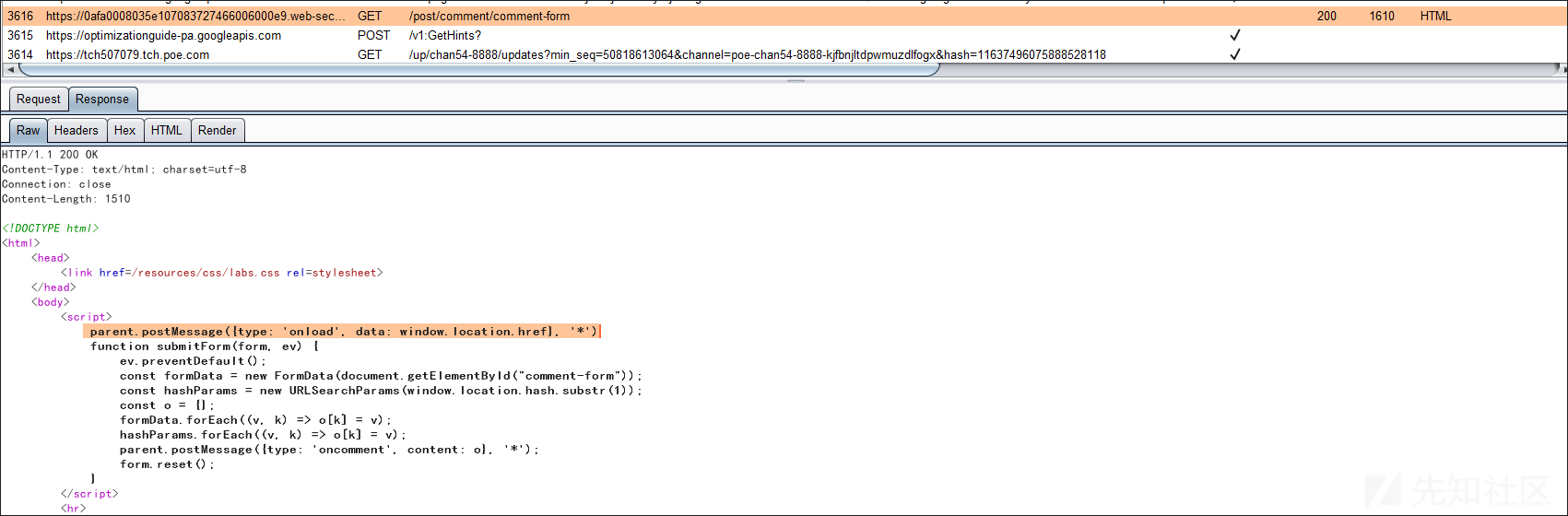
Task: Click the 200 status cell
Action: (1326, 16)
